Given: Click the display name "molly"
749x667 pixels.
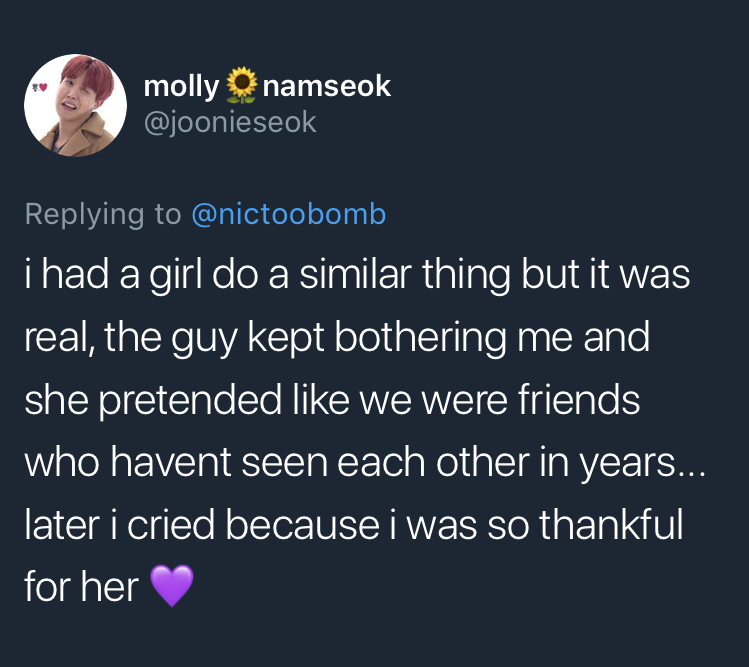Looking at the screenshot, I should tap(181, 87).
